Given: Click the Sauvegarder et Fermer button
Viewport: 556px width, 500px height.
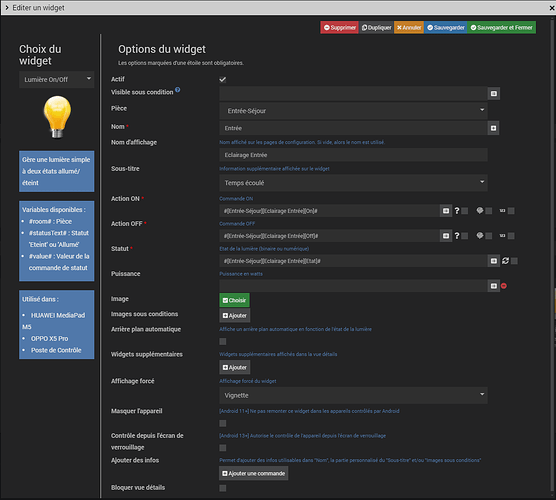Looking at the screenshot, I should [501, 28].
